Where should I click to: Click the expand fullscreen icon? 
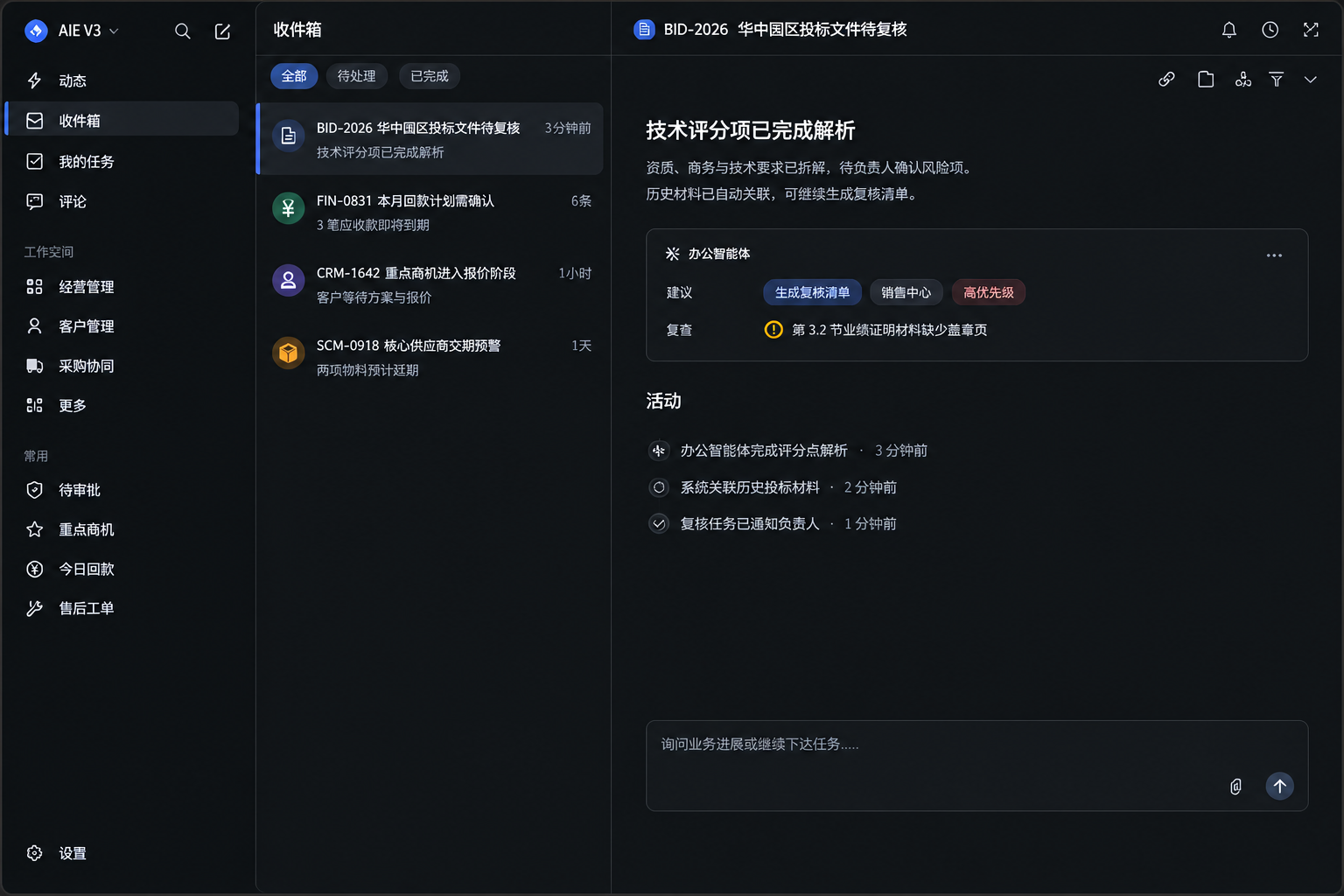click(1311, 30)
